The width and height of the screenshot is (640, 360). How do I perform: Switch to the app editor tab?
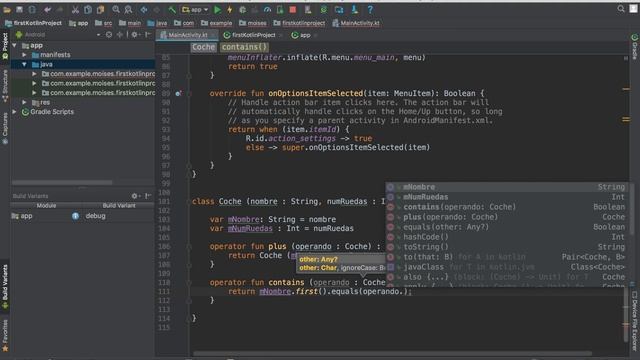304,35
